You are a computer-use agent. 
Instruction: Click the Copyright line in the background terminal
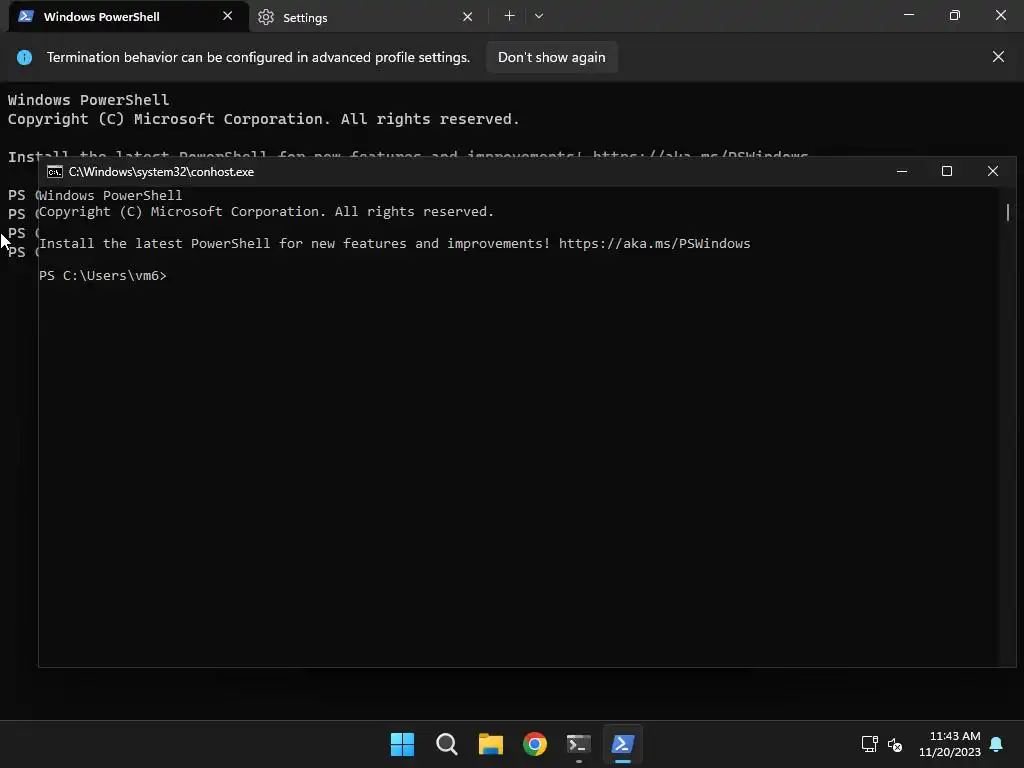[263, 119]
